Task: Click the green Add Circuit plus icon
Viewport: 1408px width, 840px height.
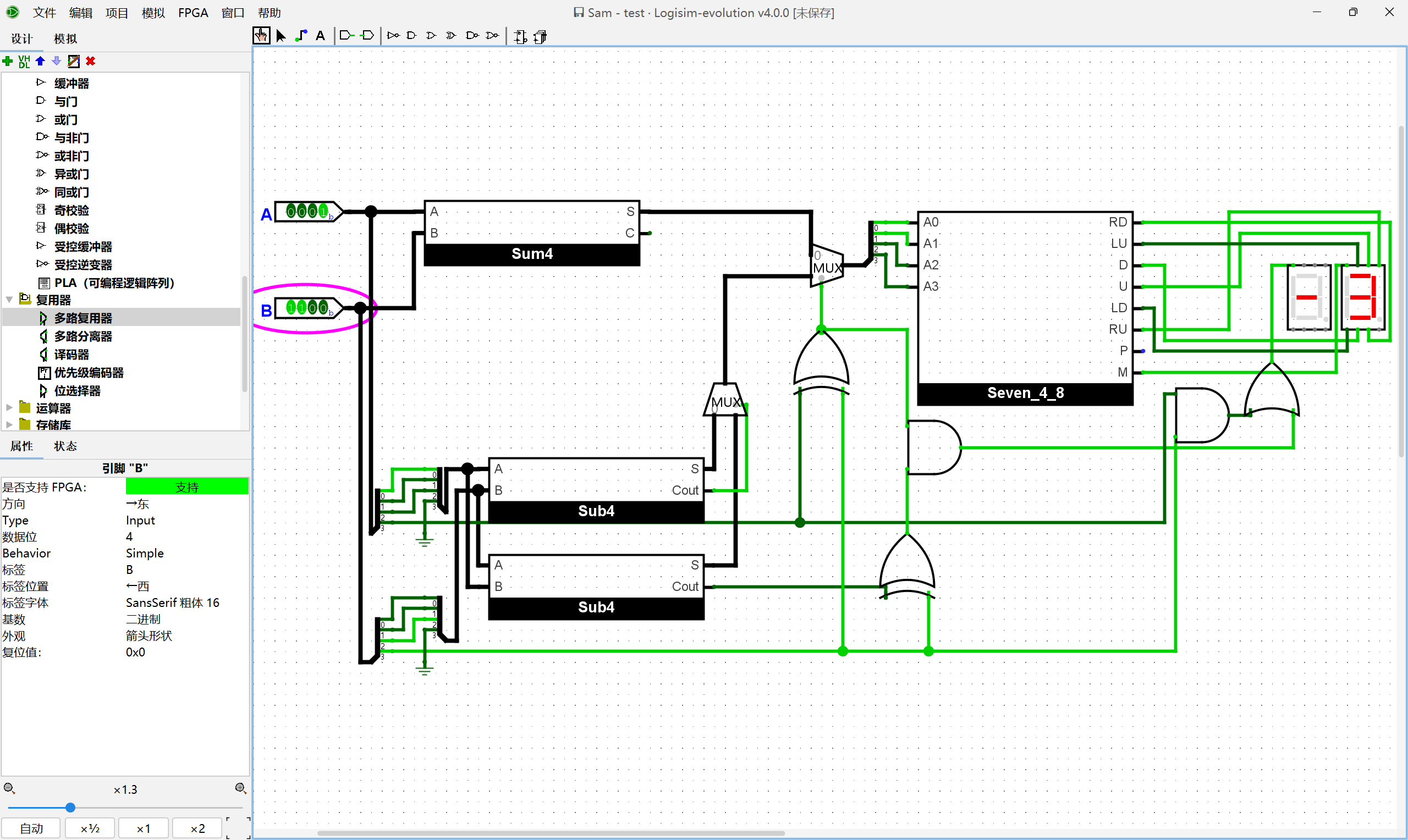Action: [x=8, y=61]
